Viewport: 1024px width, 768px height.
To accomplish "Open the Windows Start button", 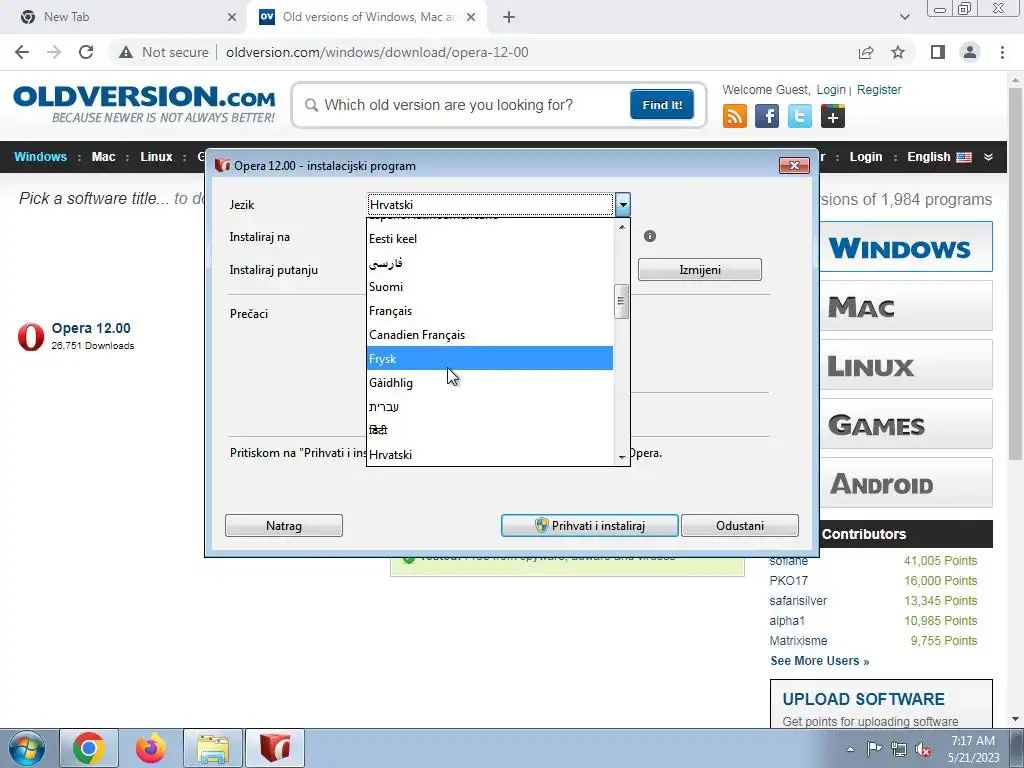I will pyautogui.click(x=27, y=748).
